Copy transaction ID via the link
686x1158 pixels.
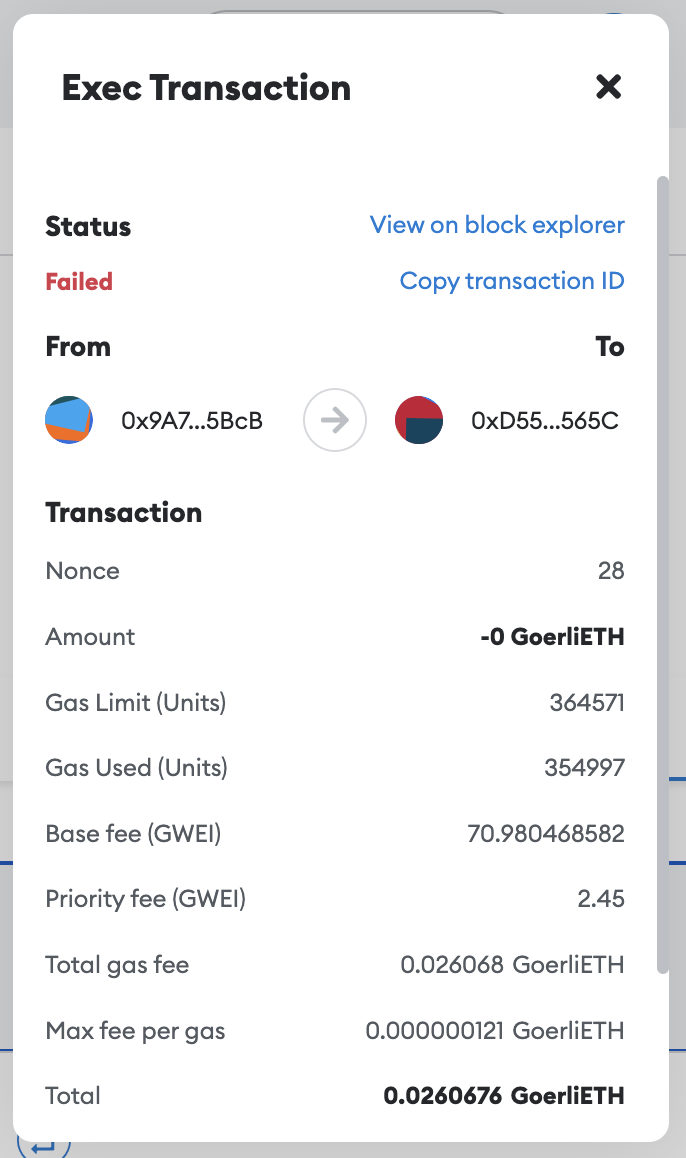[x=512, y=281]
